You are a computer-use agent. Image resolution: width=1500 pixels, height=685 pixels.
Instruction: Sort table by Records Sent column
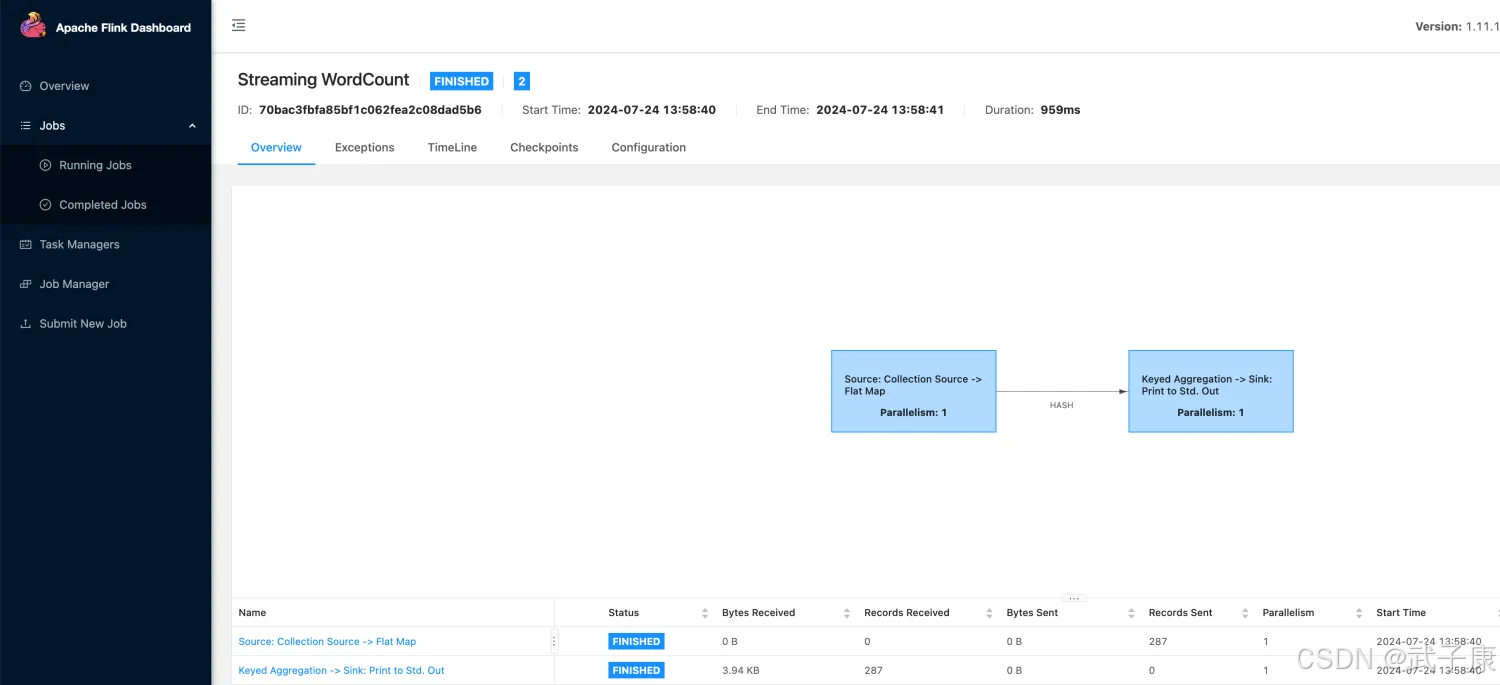1245,613
